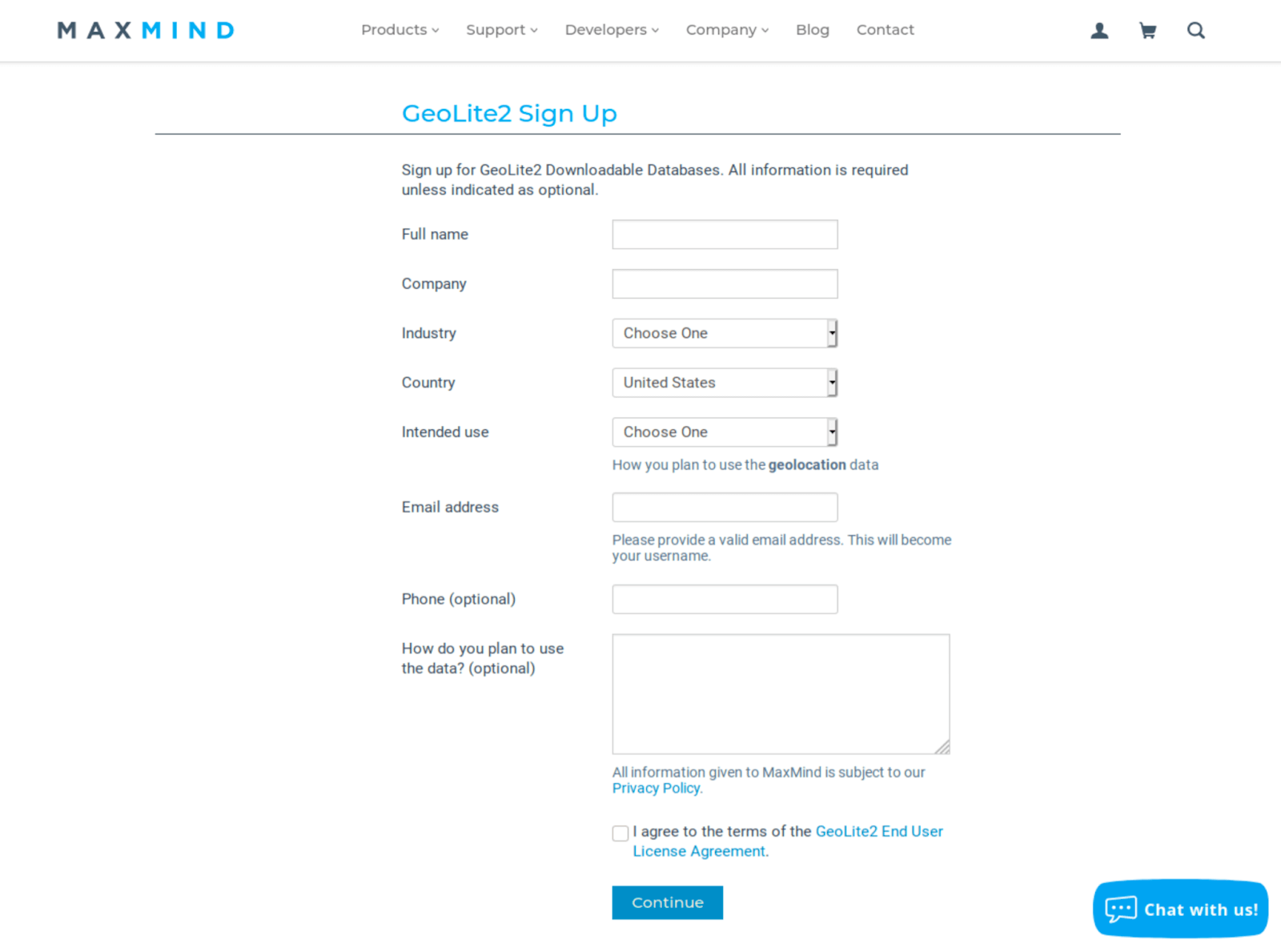Focus the Full name field
The height and width of the screenshot is (952, 1281).
coord(725,235)
